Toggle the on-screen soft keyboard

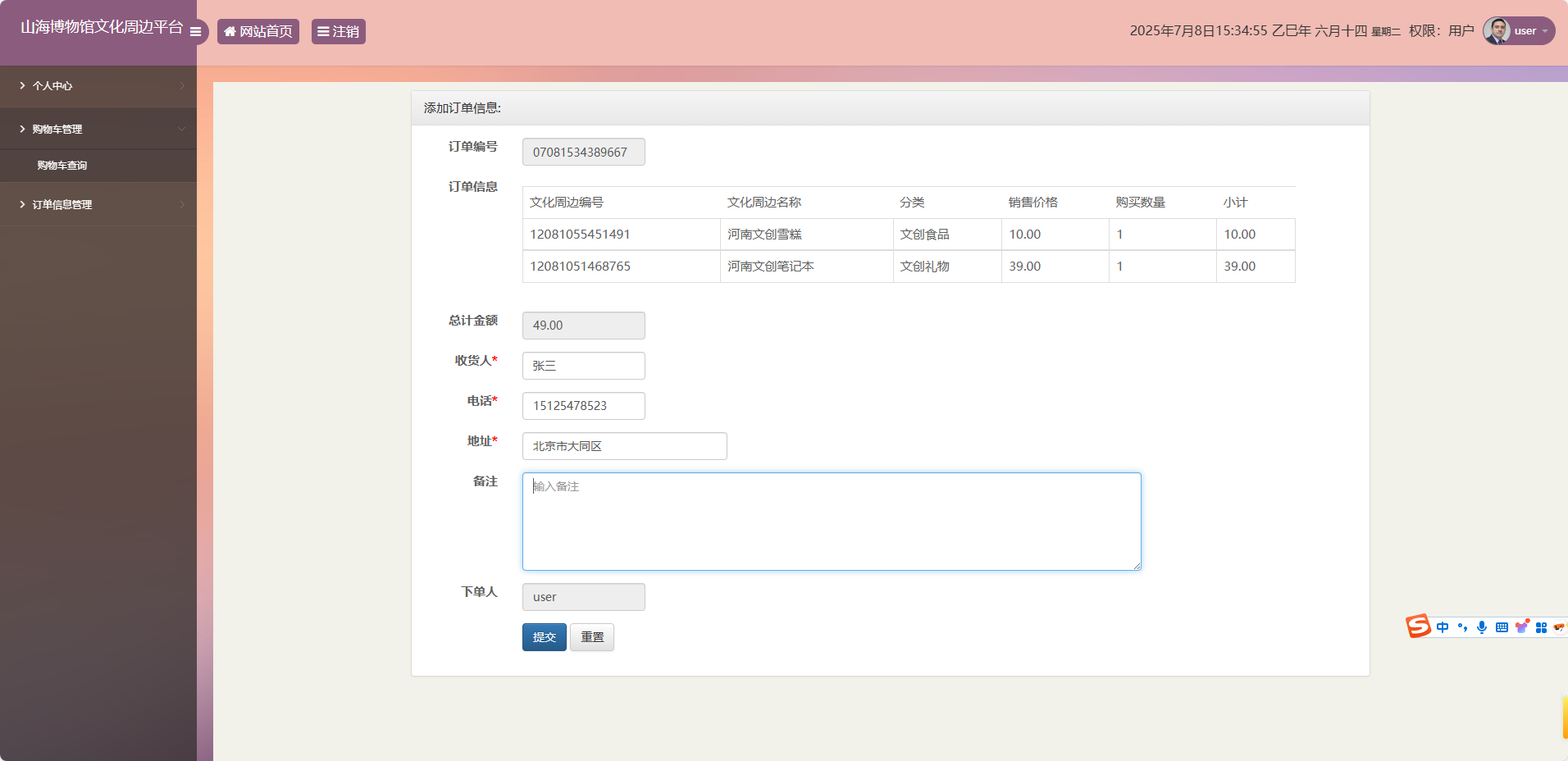(x=1502, y=627)
